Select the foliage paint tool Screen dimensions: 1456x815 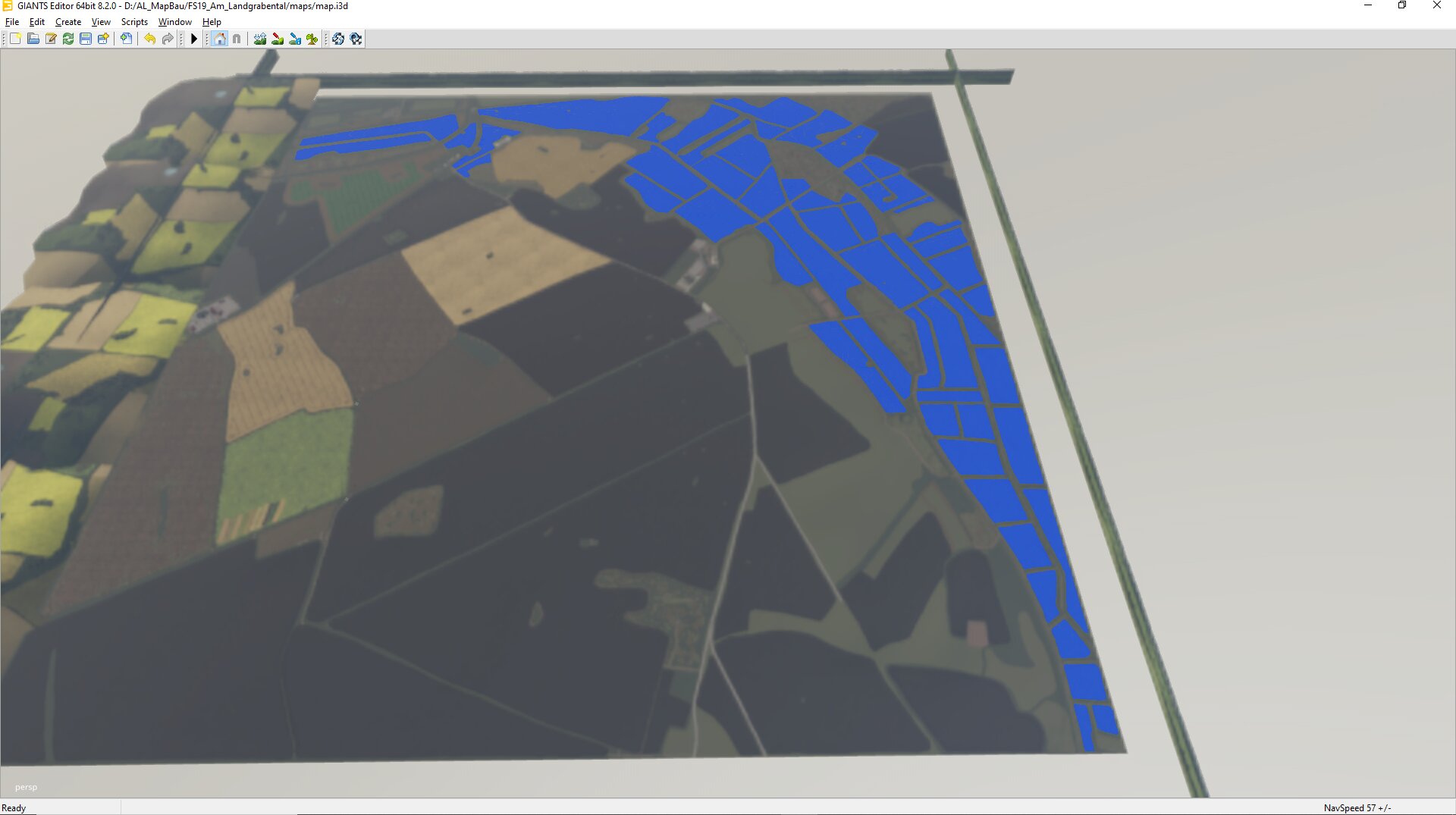(312, 39)
